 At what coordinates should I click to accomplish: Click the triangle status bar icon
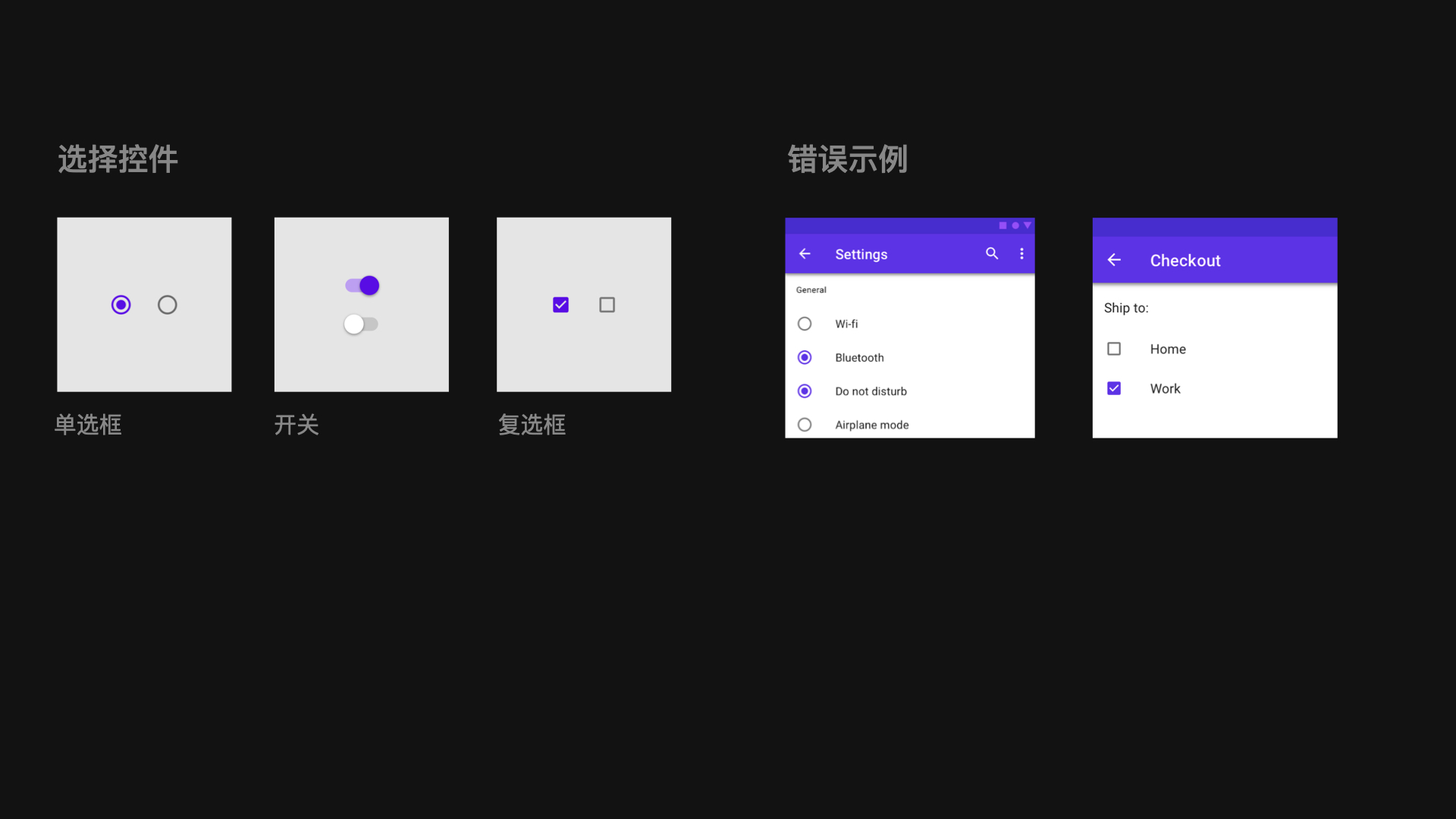pos(1028,225)
